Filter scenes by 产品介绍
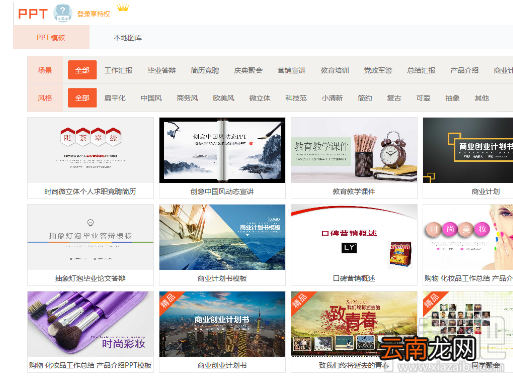This screenshot has width=513, height=377. [464, 70]
